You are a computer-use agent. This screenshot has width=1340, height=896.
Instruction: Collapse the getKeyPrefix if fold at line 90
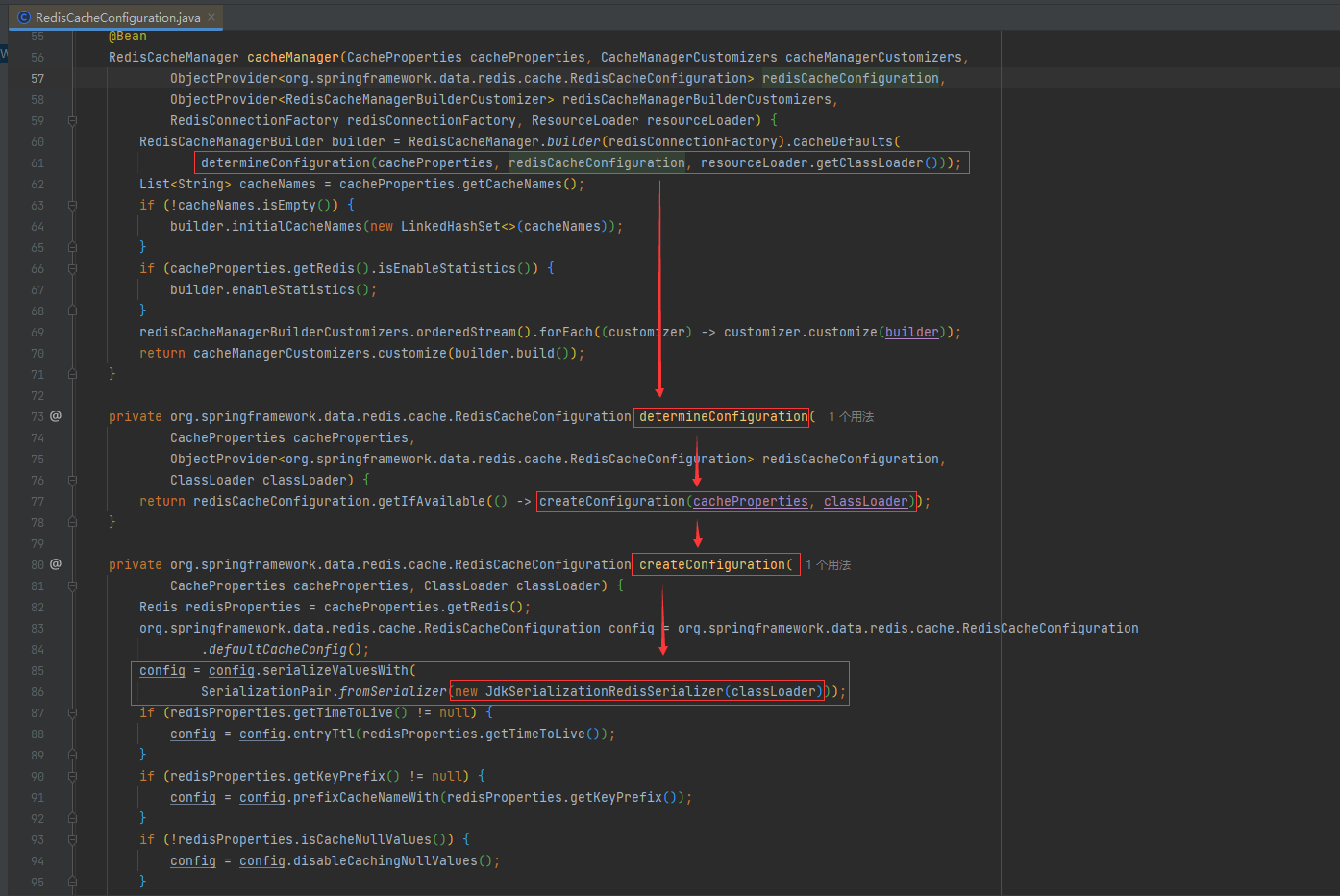(72, 776)
